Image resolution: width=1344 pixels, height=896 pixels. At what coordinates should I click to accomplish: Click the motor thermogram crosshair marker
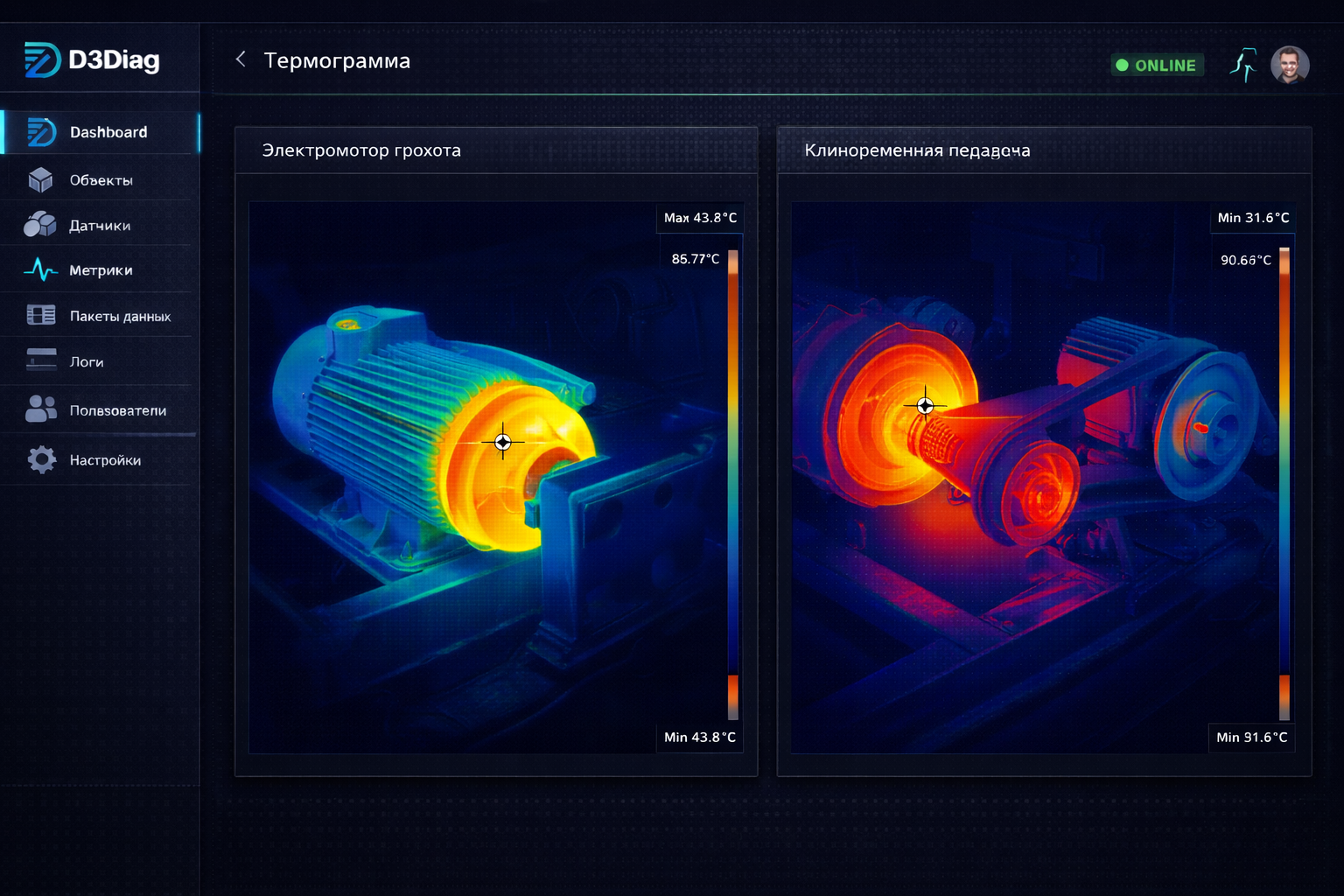pyautogui.click(x=503, y=442)
